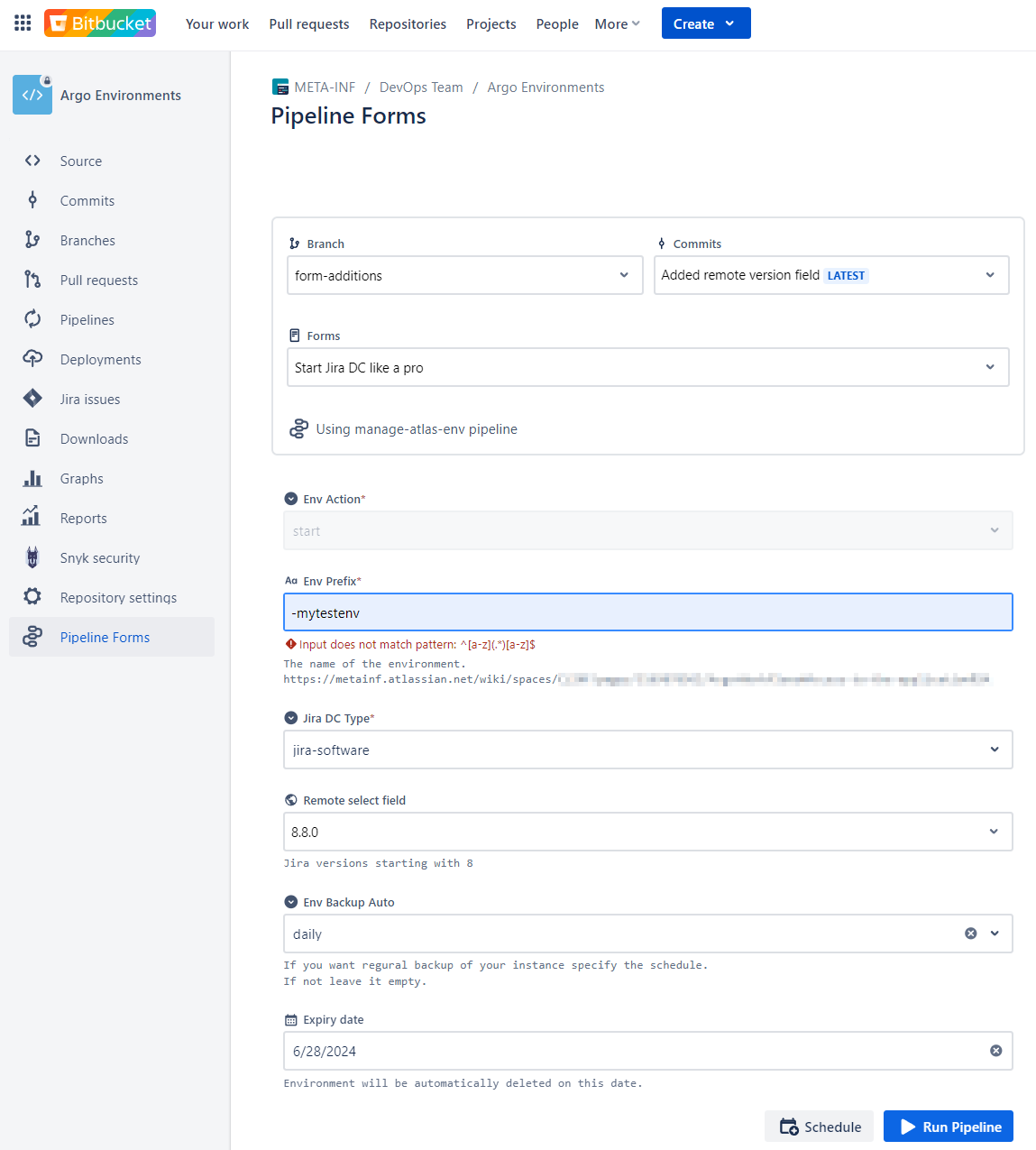Click "Jira versions starting with 8" hint

378,864
